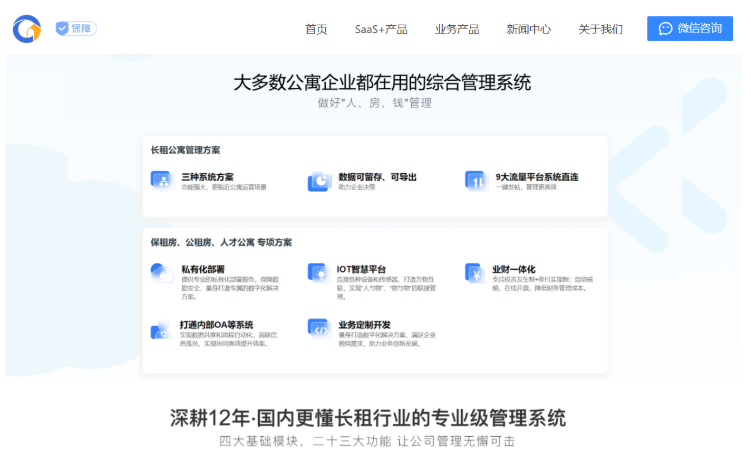
Task: Click the IOT智慧平台 icon
Action: point(319,272)
